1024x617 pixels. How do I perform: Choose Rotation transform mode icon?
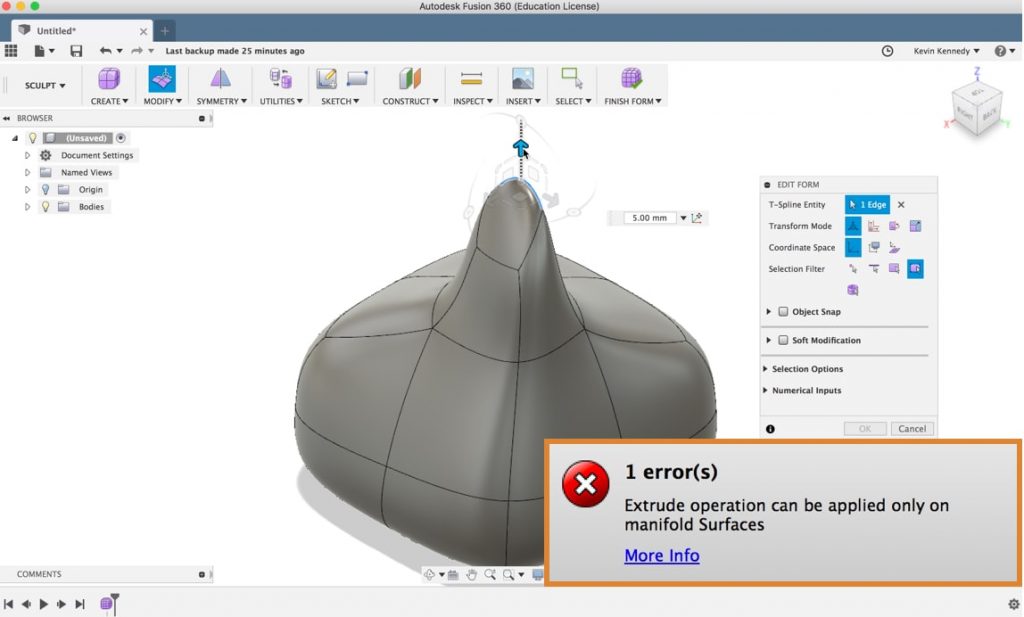pos(894,226)
